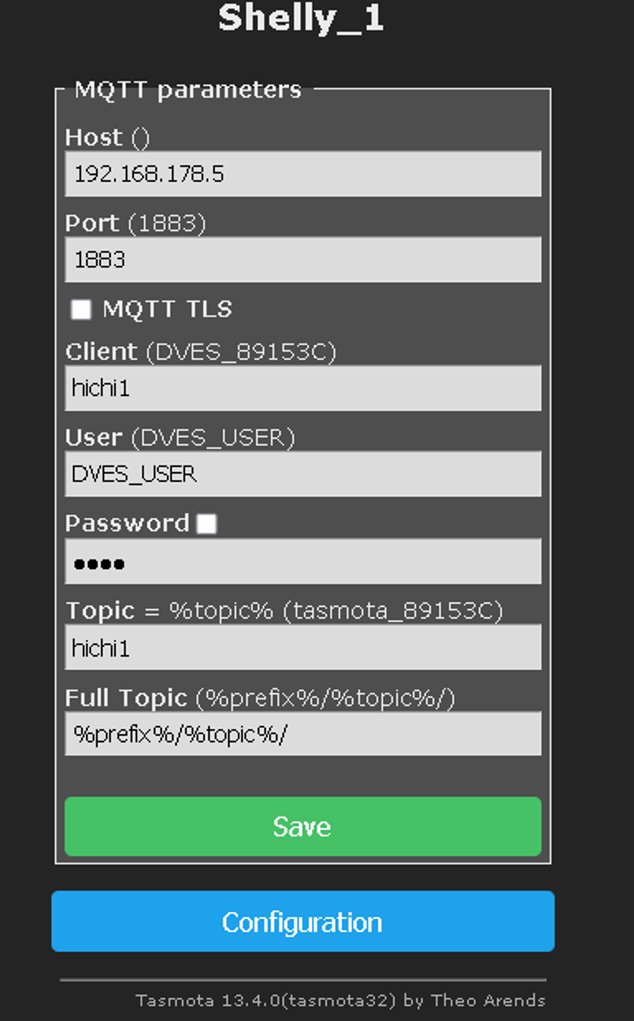
Task: Click the Shelly_1 page heading
Action: pos(301,18)
